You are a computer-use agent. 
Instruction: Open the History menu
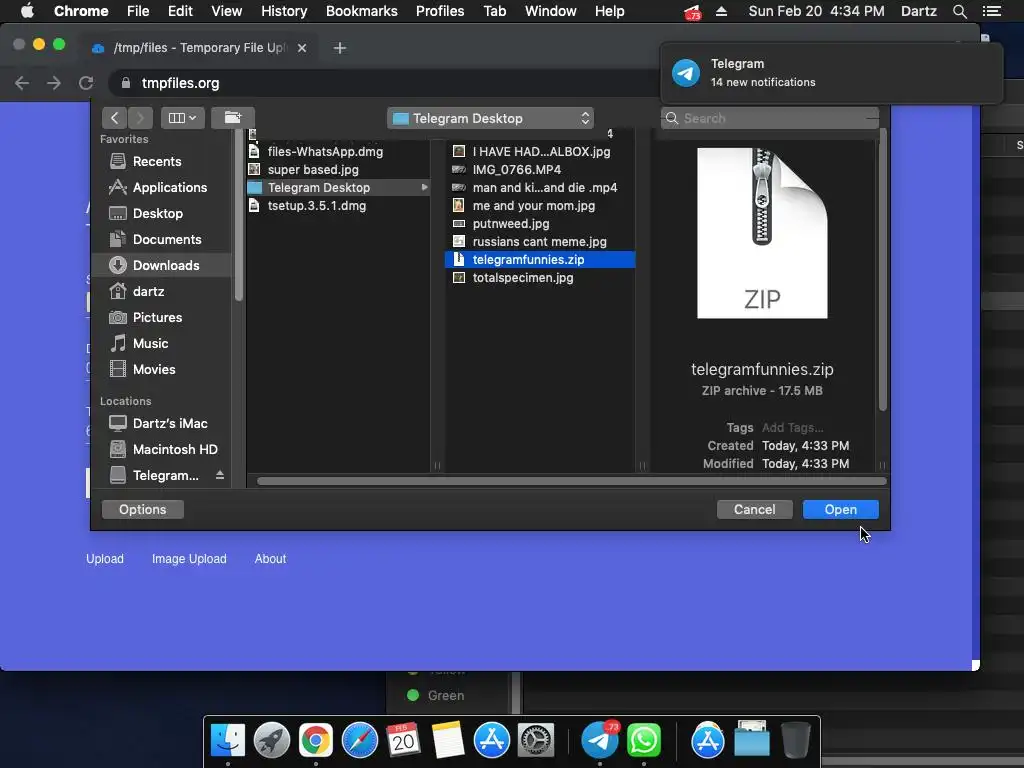284,11
